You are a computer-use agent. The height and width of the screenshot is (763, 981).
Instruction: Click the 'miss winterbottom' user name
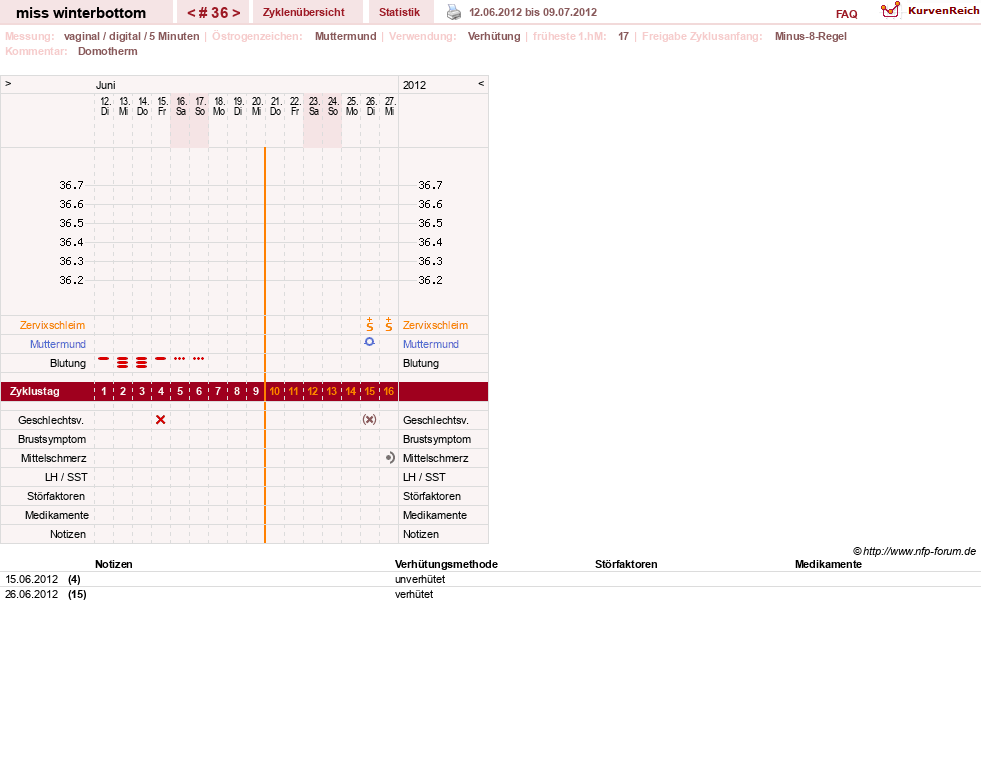pyautogui.click(x=81, y=13)
